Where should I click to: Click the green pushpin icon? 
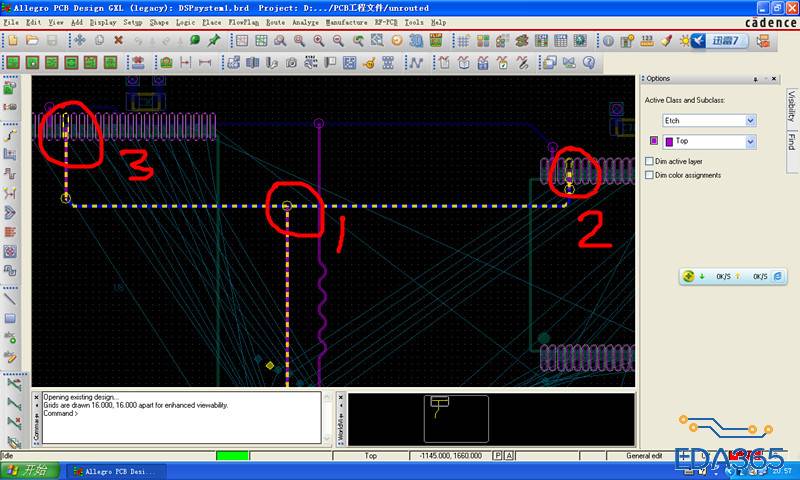(214, 40)
